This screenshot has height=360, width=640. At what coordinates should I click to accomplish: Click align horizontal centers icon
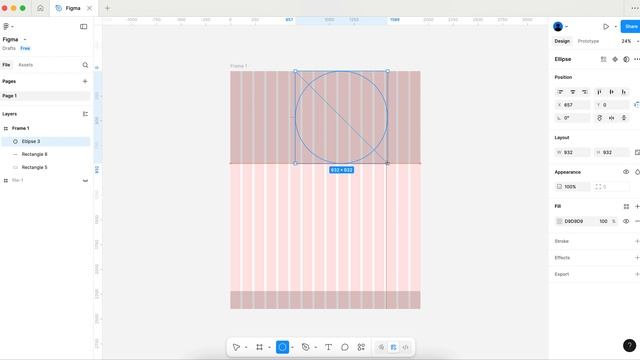click(573, 92)
